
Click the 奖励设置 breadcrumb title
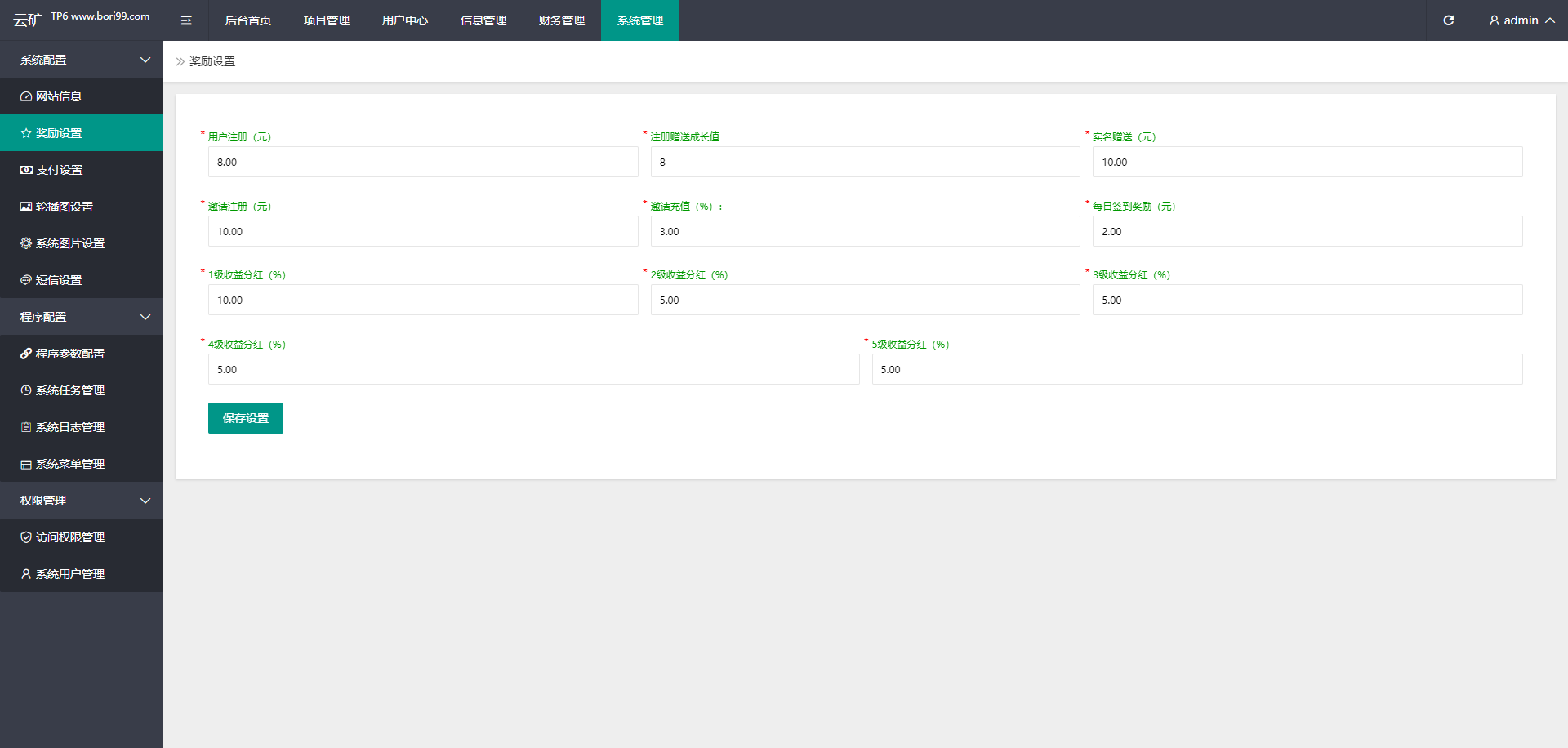tap(212, 61)
